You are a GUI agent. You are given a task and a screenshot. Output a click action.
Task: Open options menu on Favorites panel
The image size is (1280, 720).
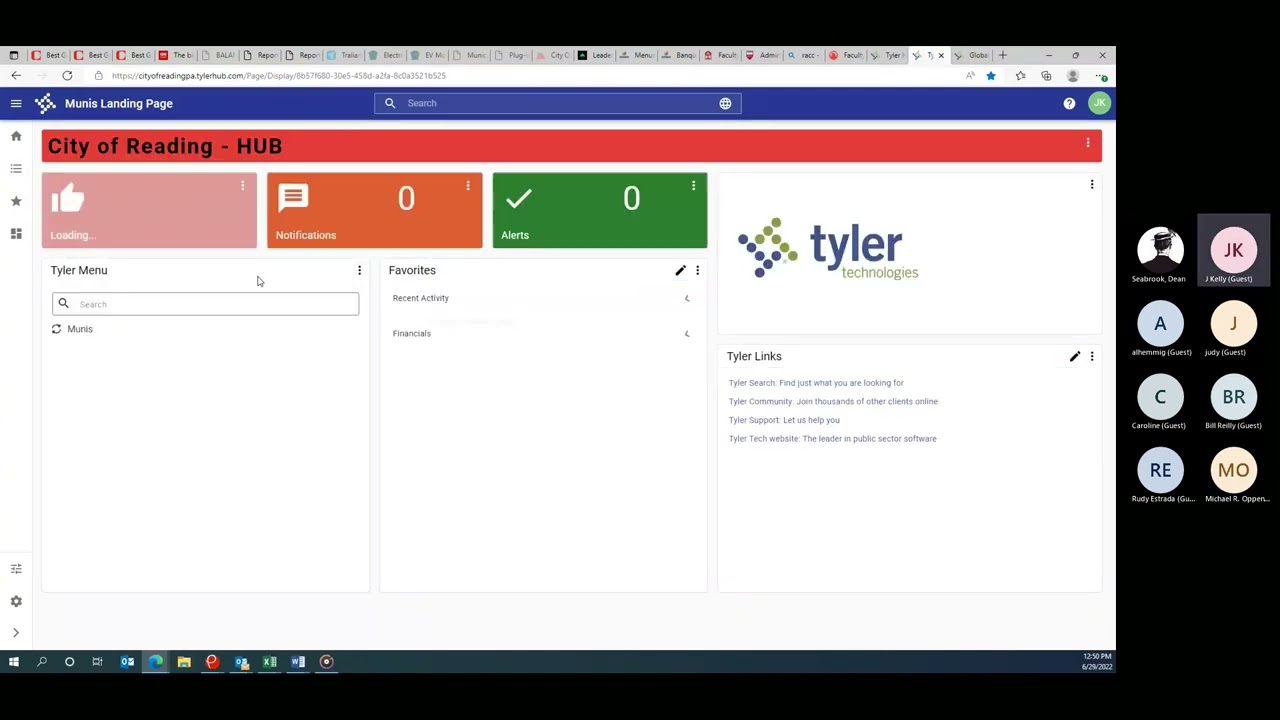[x=697, y=270]
